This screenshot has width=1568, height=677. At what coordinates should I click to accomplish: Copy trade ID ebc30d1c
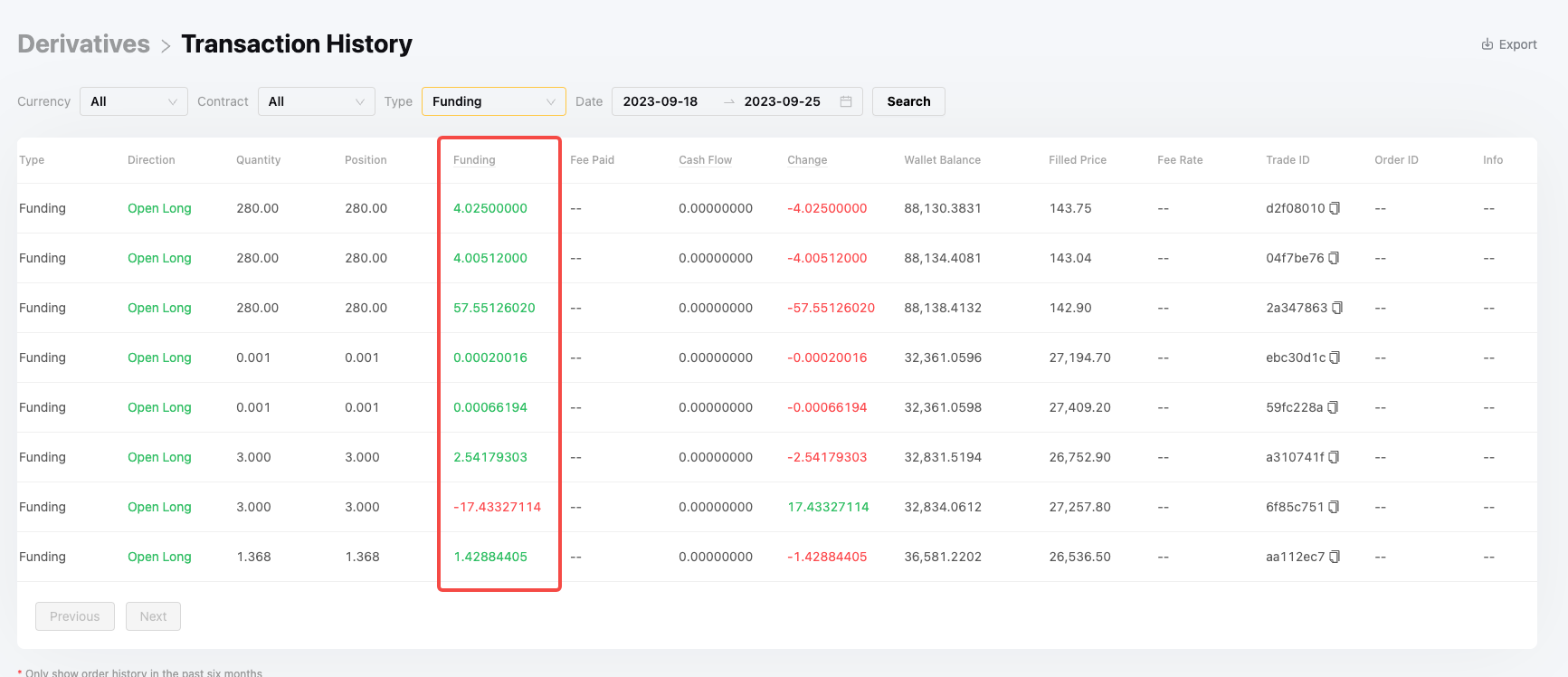[1334, 358]
